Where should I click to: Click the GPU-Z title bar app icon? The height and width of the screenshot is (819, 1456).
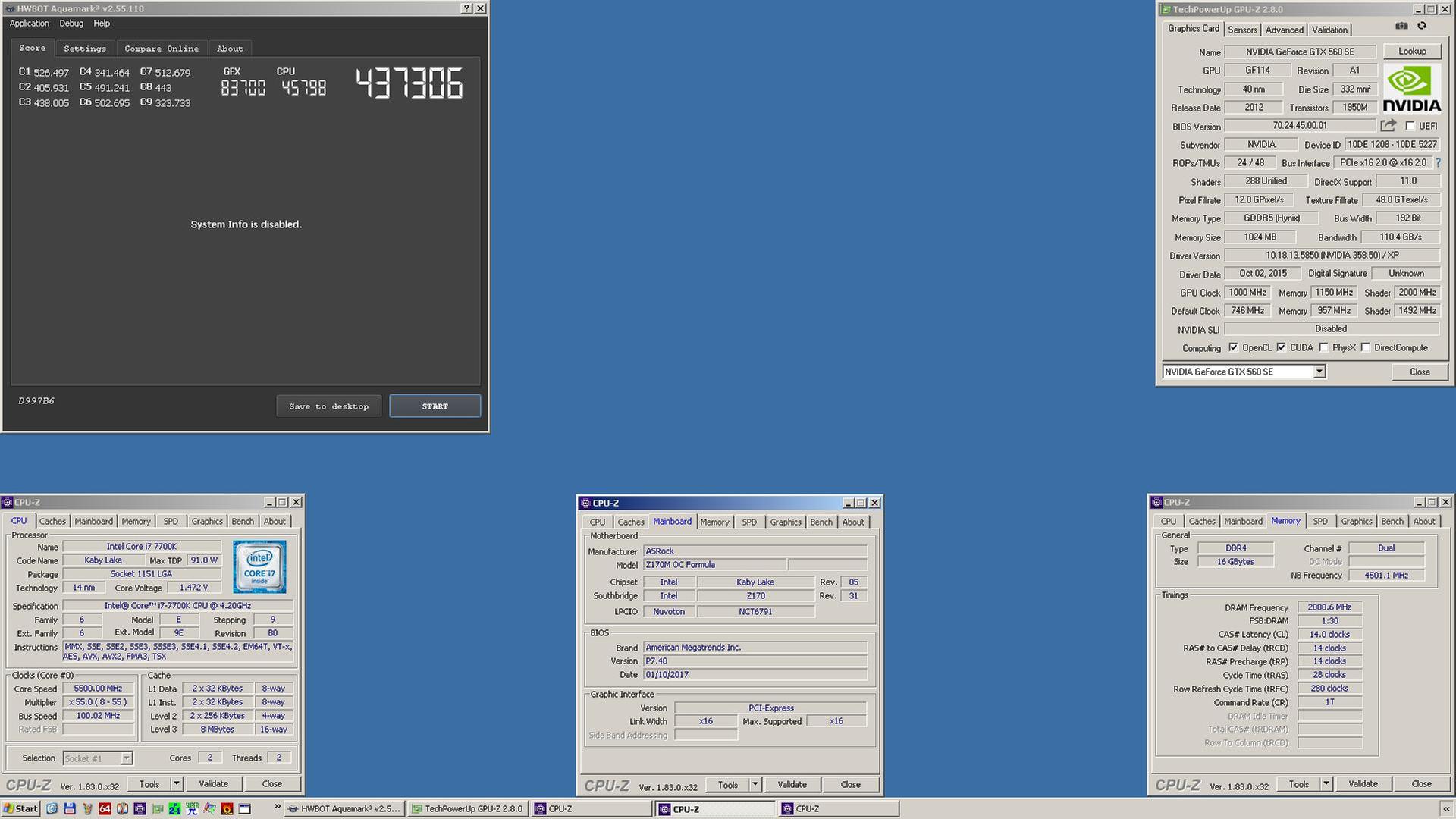(1166, 9)
